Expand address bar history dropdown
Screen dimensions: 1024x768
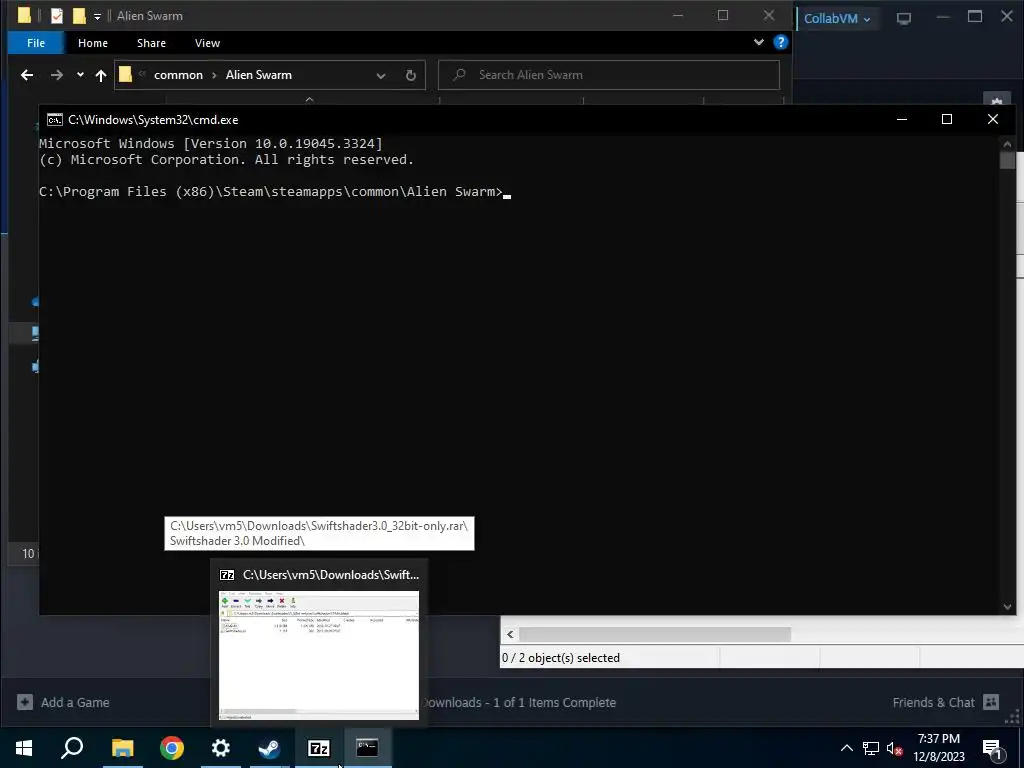[x=381, y=75]
